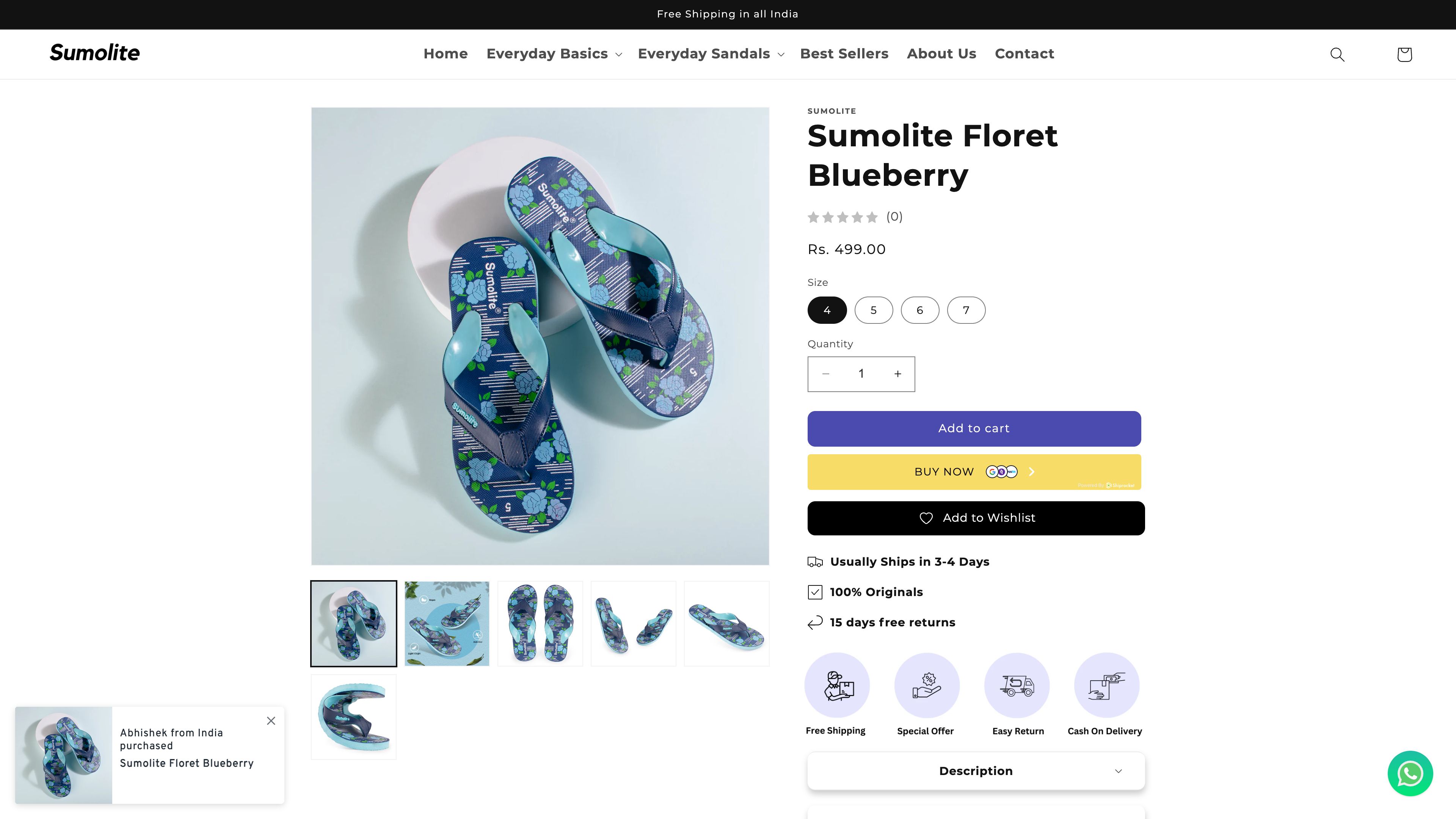Select size 5 radio chip
1456x819 pixels.
874,310
